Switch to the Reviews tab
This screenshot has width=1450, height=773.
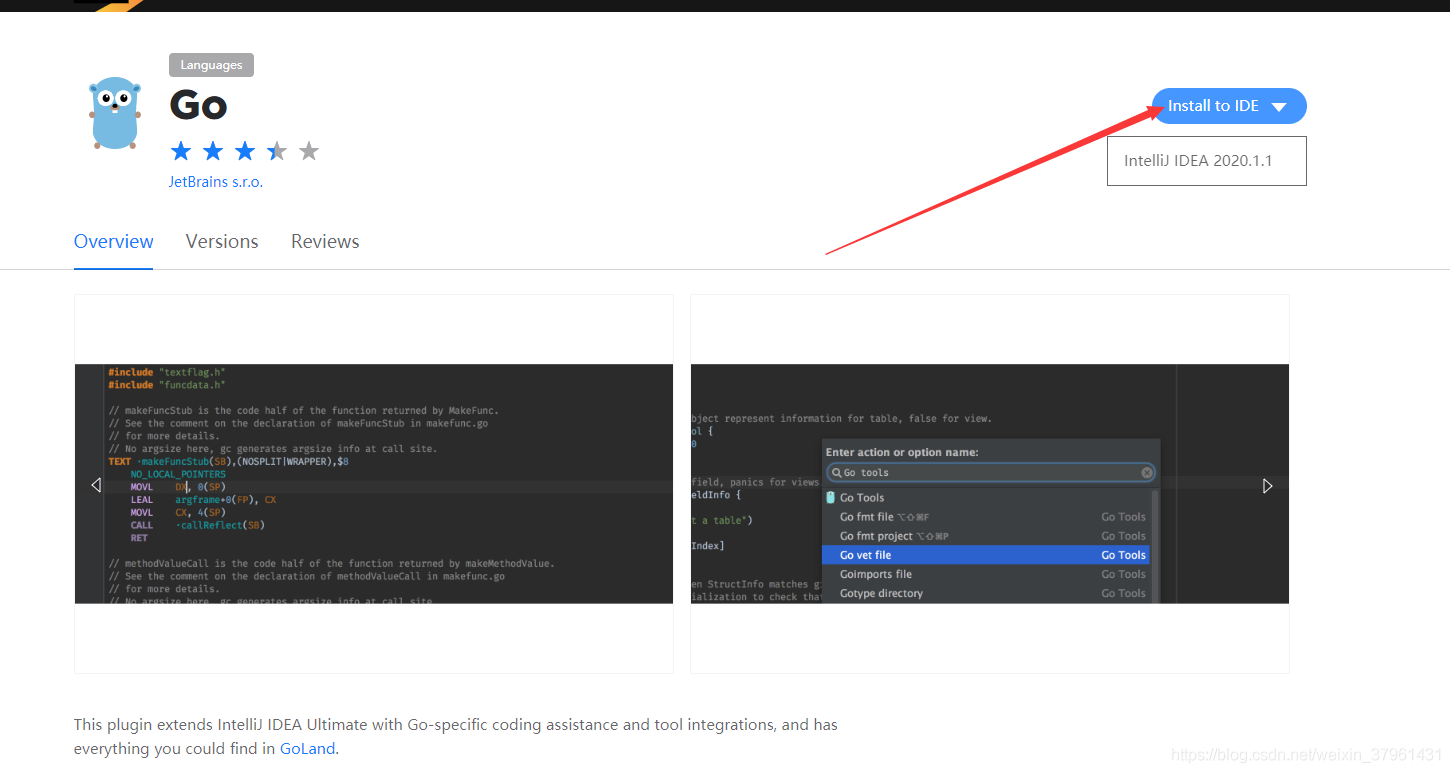[325, 242]
